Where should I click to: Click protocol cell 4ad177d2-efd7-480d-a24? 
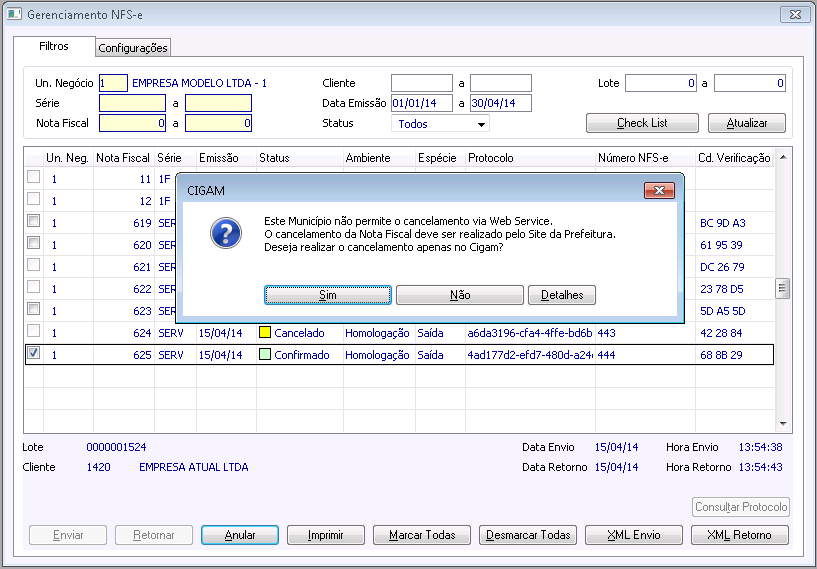(x=530, y=355)
